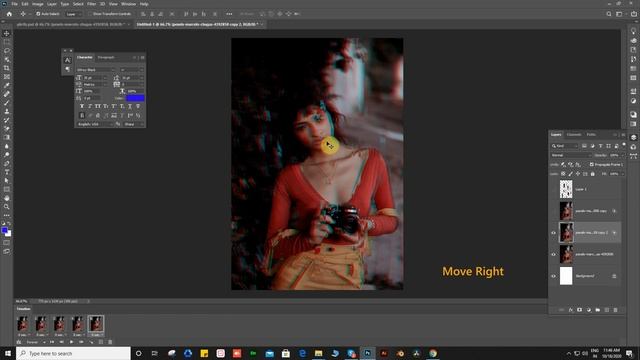Toggle Faux Bold in Character panel
640x360 pixels.
tap(82, 106)
